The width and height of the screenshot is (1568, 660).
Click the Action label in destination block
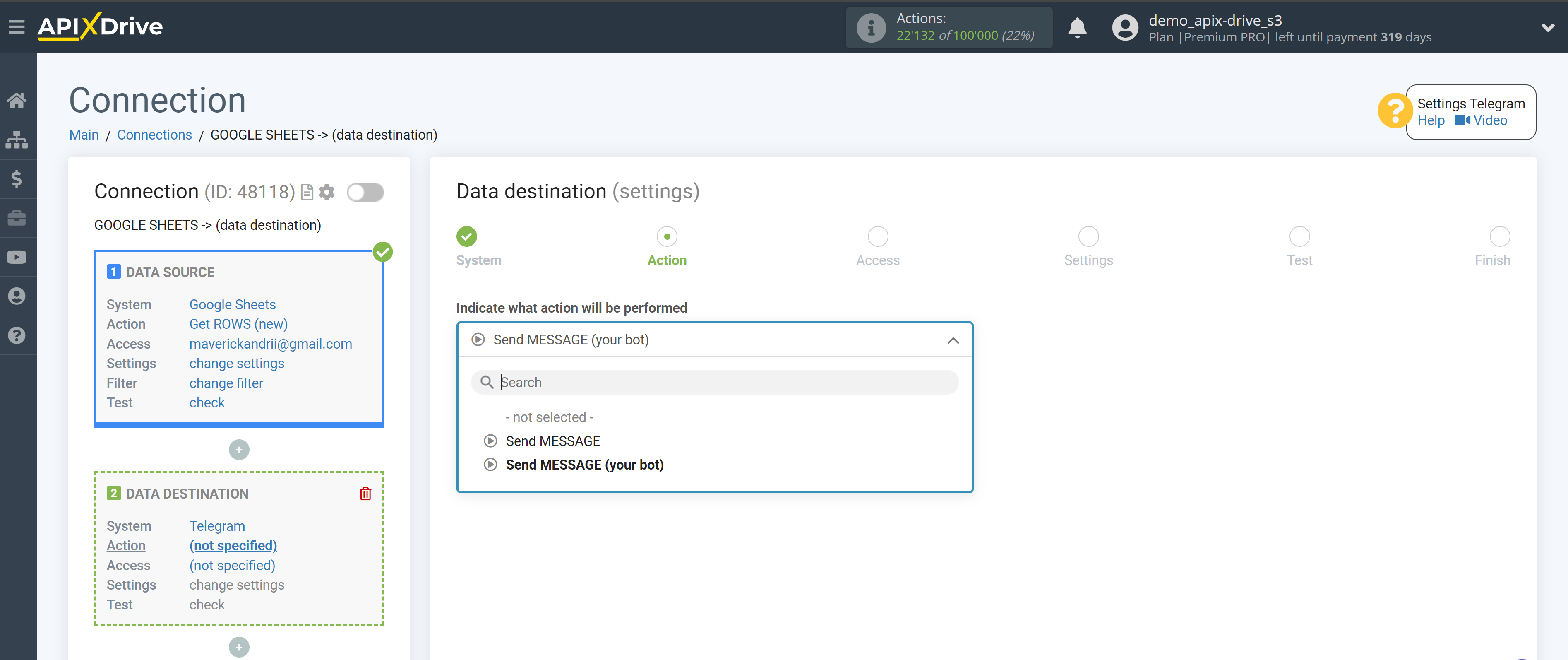(x=126, y=546)
